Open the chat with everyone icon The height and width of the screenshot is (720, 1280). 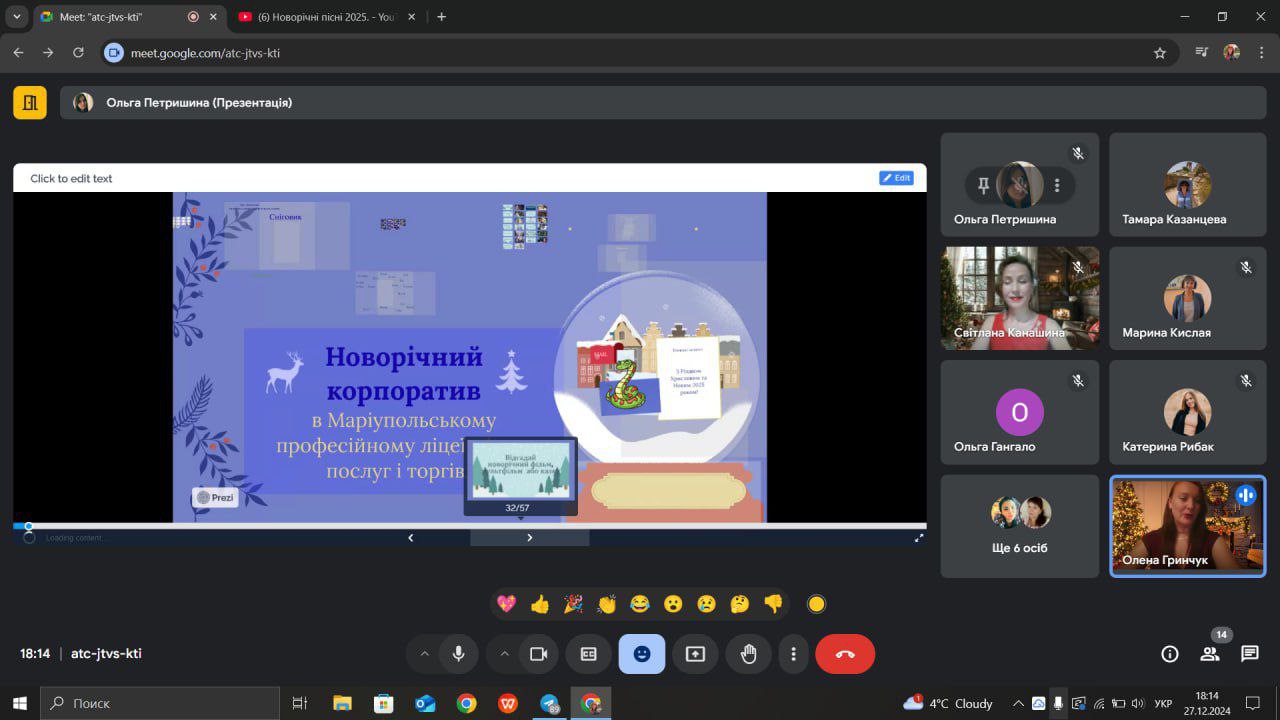coord(1250,654)
